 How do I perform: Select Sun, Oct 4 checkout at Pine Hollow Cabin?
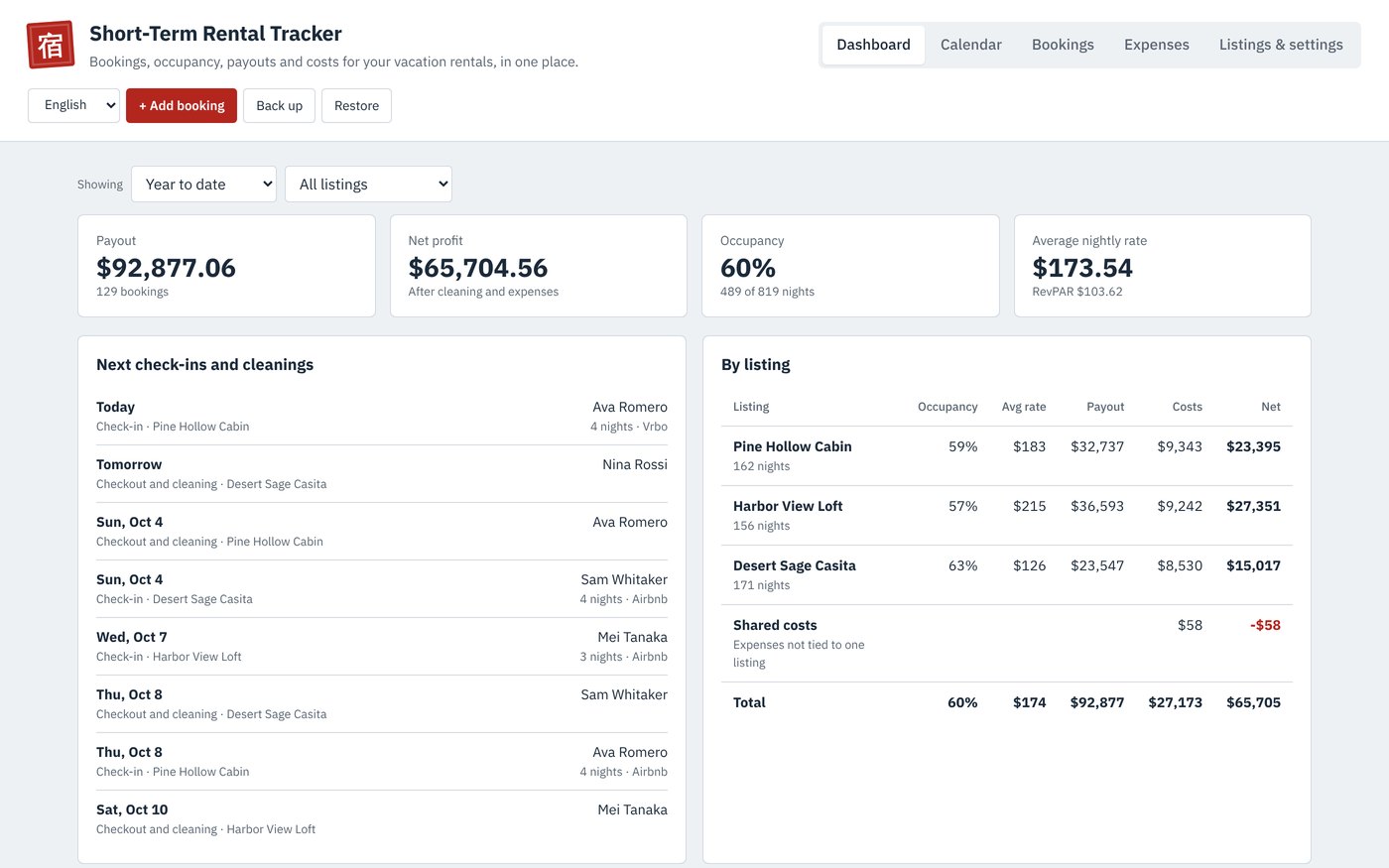point(382,532)
